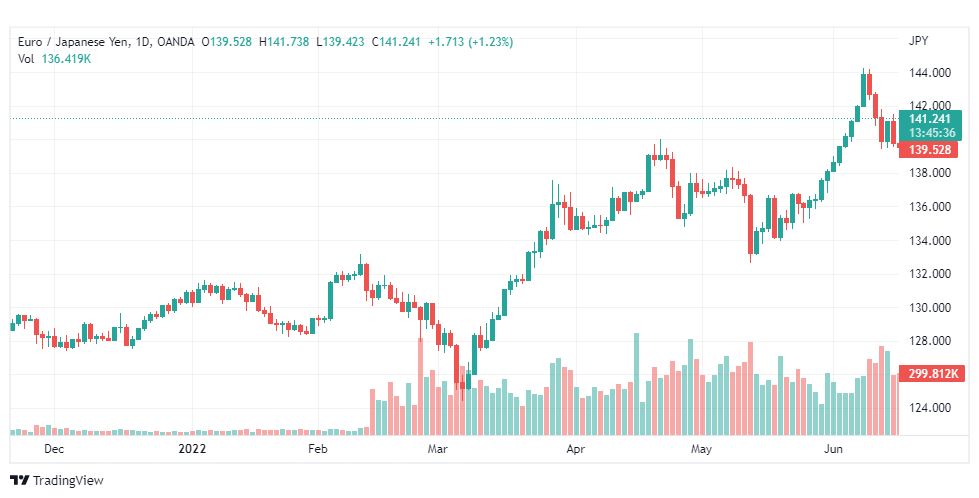Image resolution: width=979 pixels, height=498 pixels.
Task: Select the May label on the time axis
Action: pos(701,449)
